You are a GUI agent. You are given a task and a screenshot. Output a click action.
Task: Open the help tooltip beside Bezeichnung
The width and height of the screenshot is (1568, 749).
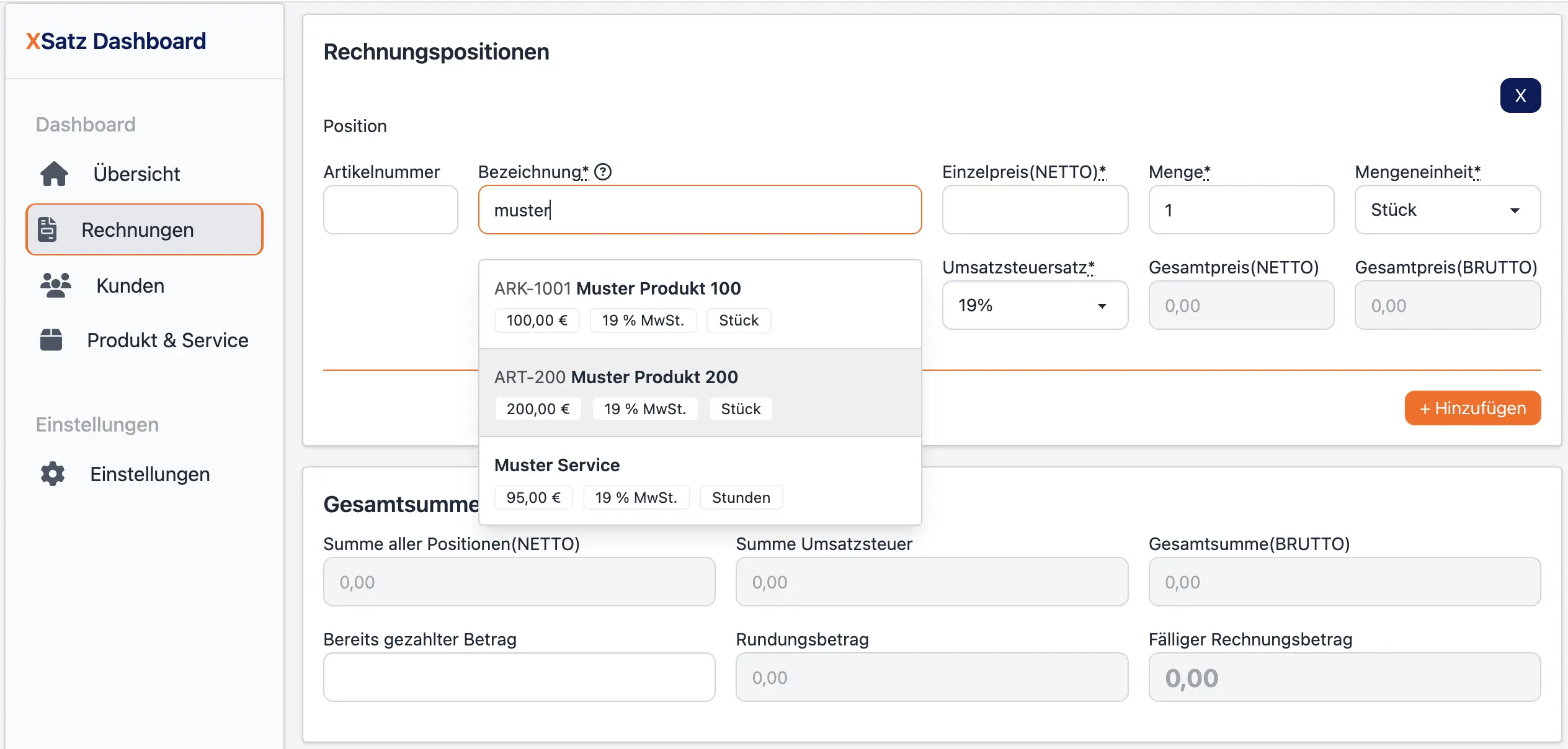(x=602, y=172)
